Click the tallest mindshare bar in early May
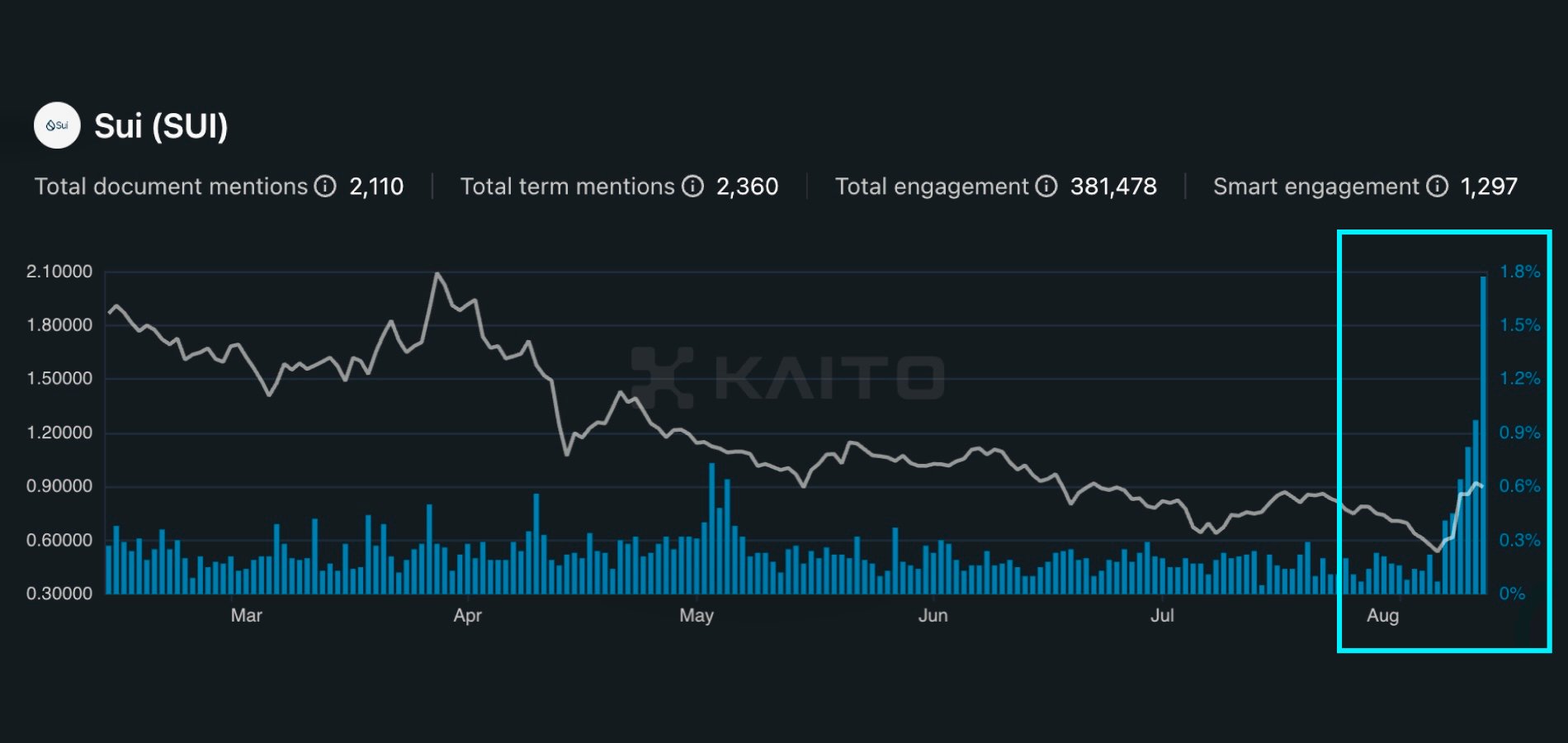 [711, 528]
